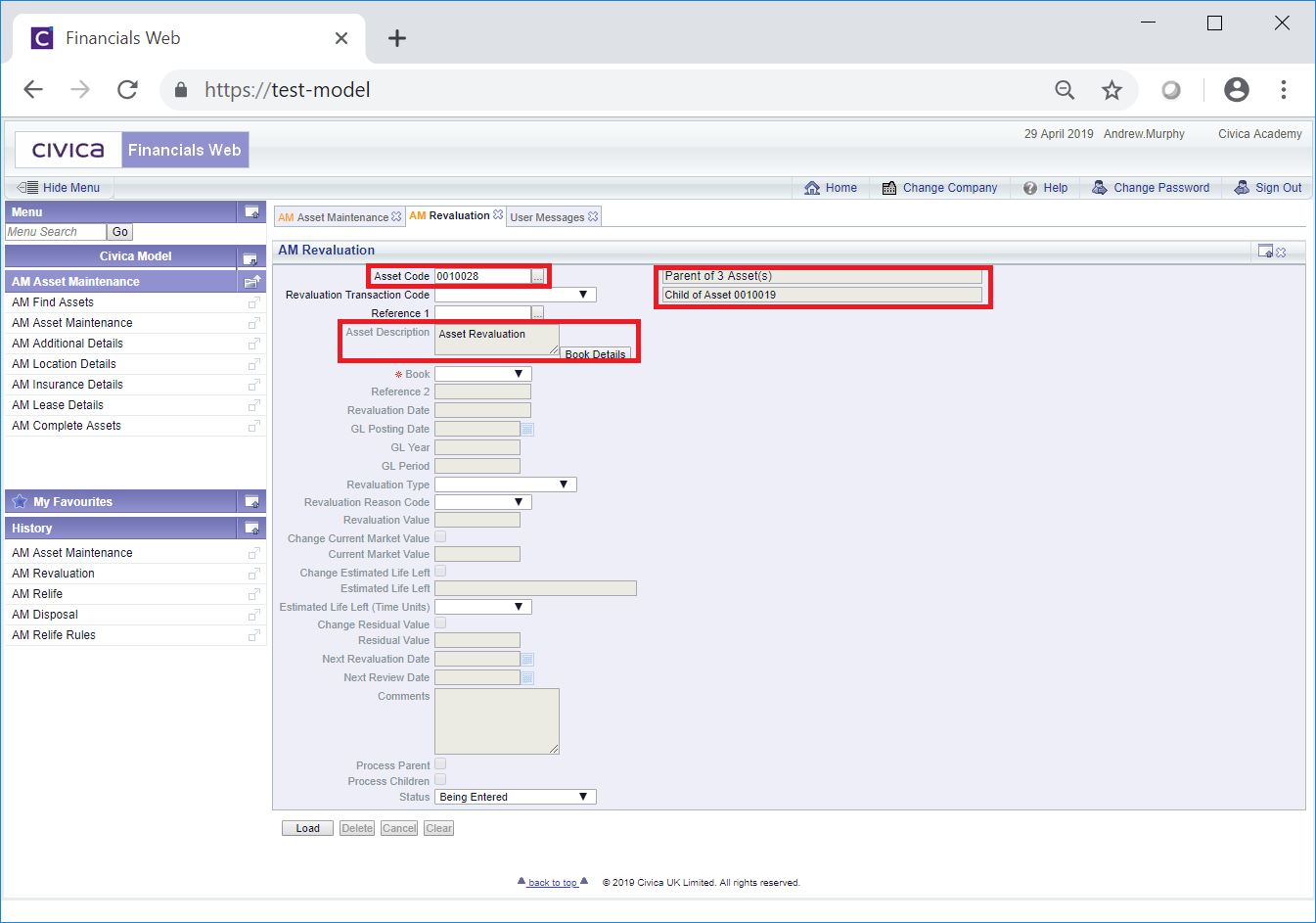
Task: Click Change Password in the top bar
Action: (x=1151, y=188)
